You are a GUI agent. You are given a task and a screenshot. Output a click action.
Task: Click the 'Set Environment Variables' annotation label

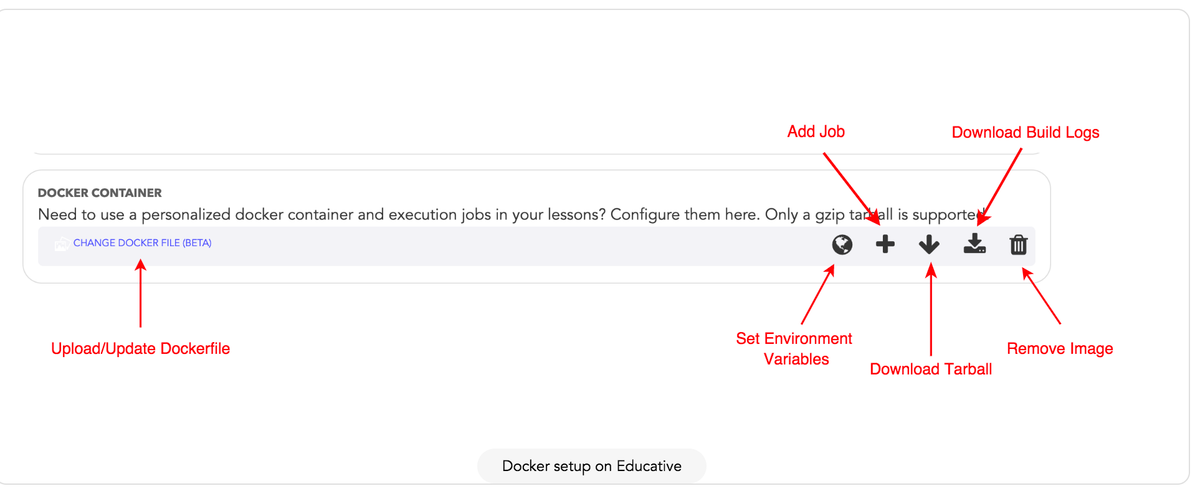[795, 348]
